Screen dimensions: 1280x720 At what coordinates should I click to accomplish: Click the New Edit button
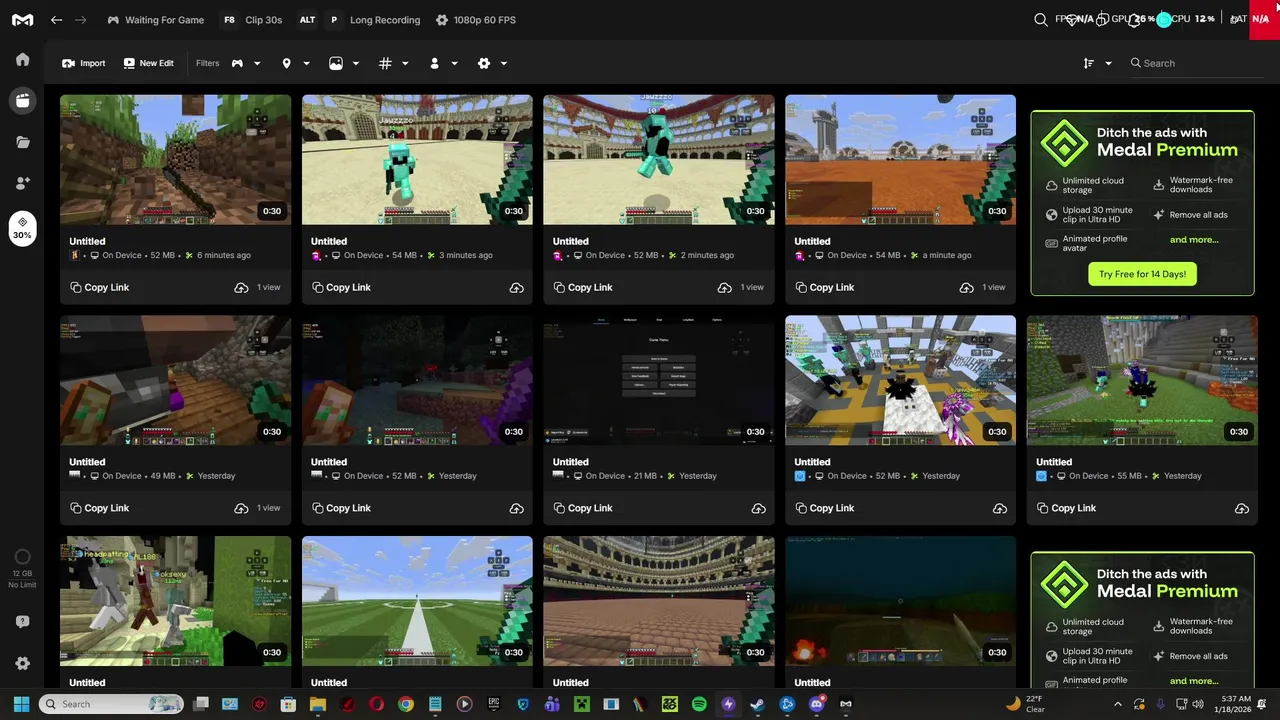(148, 63)
